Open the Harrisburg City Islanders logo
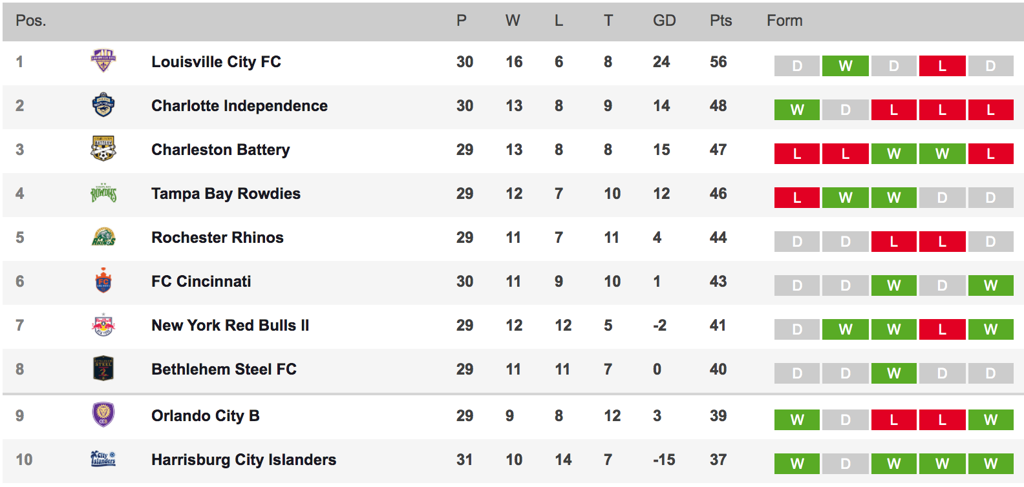 (103, 460)
